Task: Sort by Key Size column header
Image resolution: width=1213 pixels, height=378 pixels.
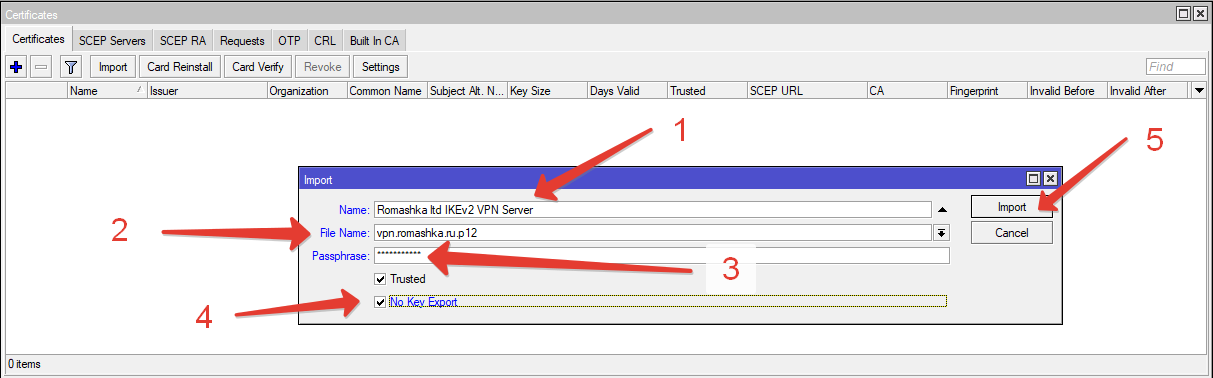Action: pyautogui.click(x=547, y=90)
